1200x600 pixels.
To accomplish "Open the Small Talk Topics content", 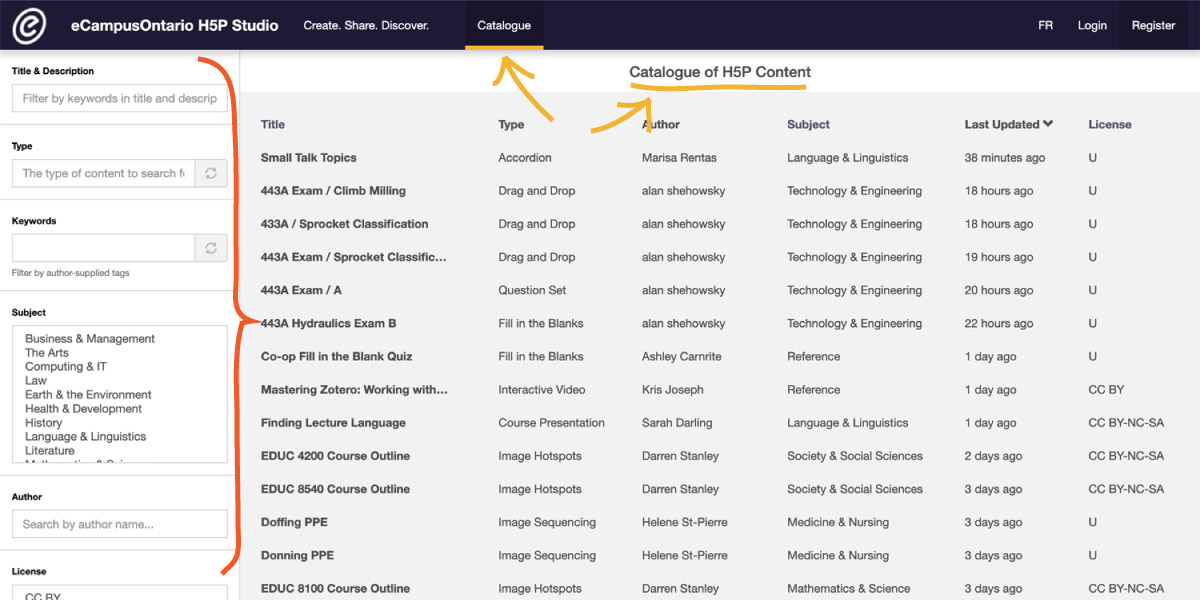I will click(x=309, y=158).
